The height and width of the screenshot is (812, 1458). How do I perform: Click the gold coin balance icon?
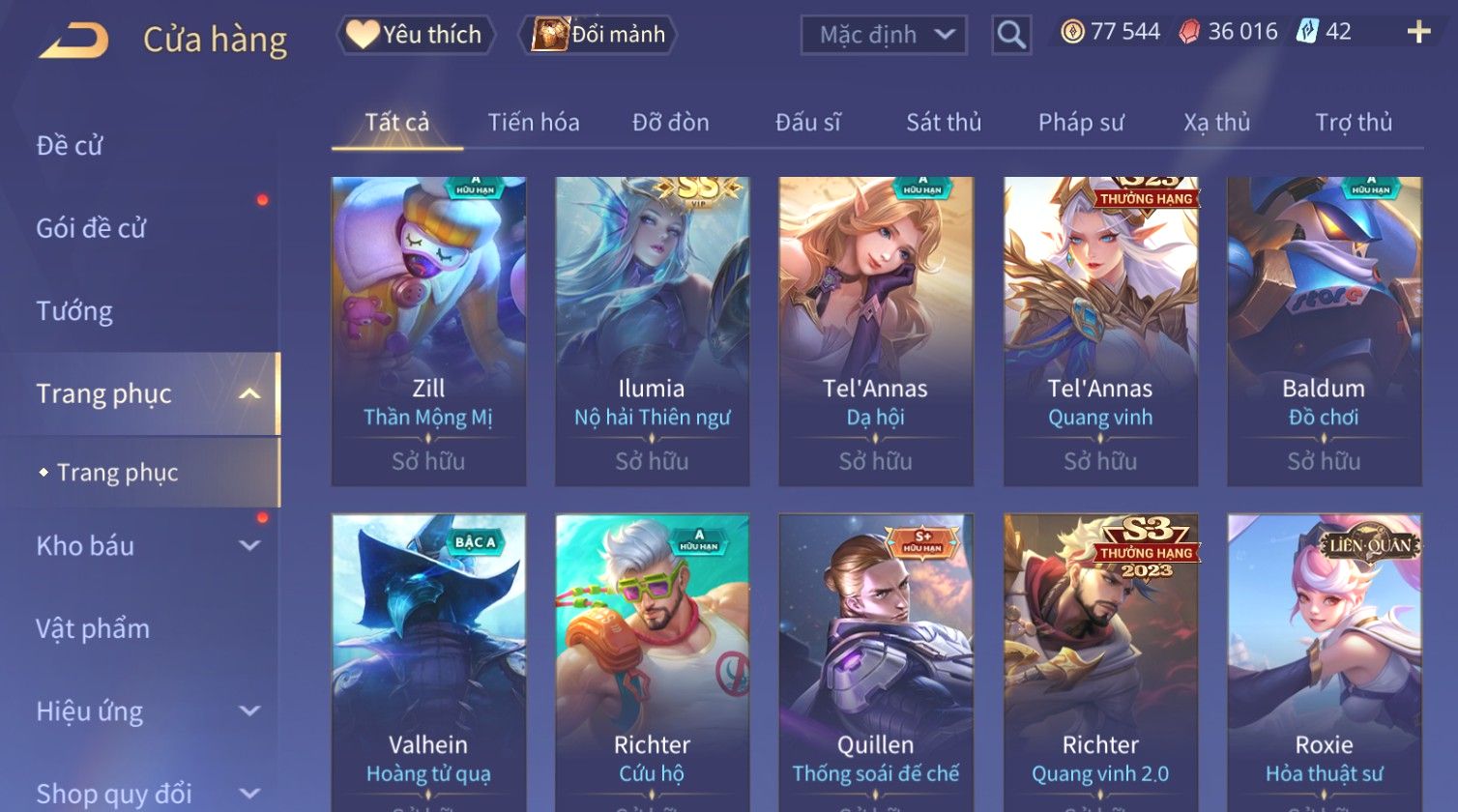[x=1072, y=32]
